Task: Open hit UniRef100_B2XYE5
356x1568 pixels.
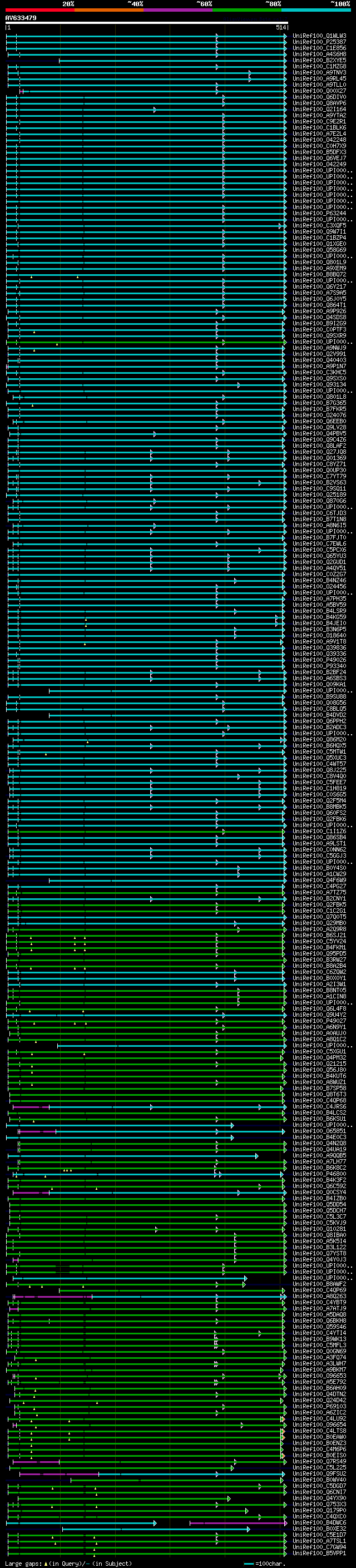Action: click(x=319, y=60)
